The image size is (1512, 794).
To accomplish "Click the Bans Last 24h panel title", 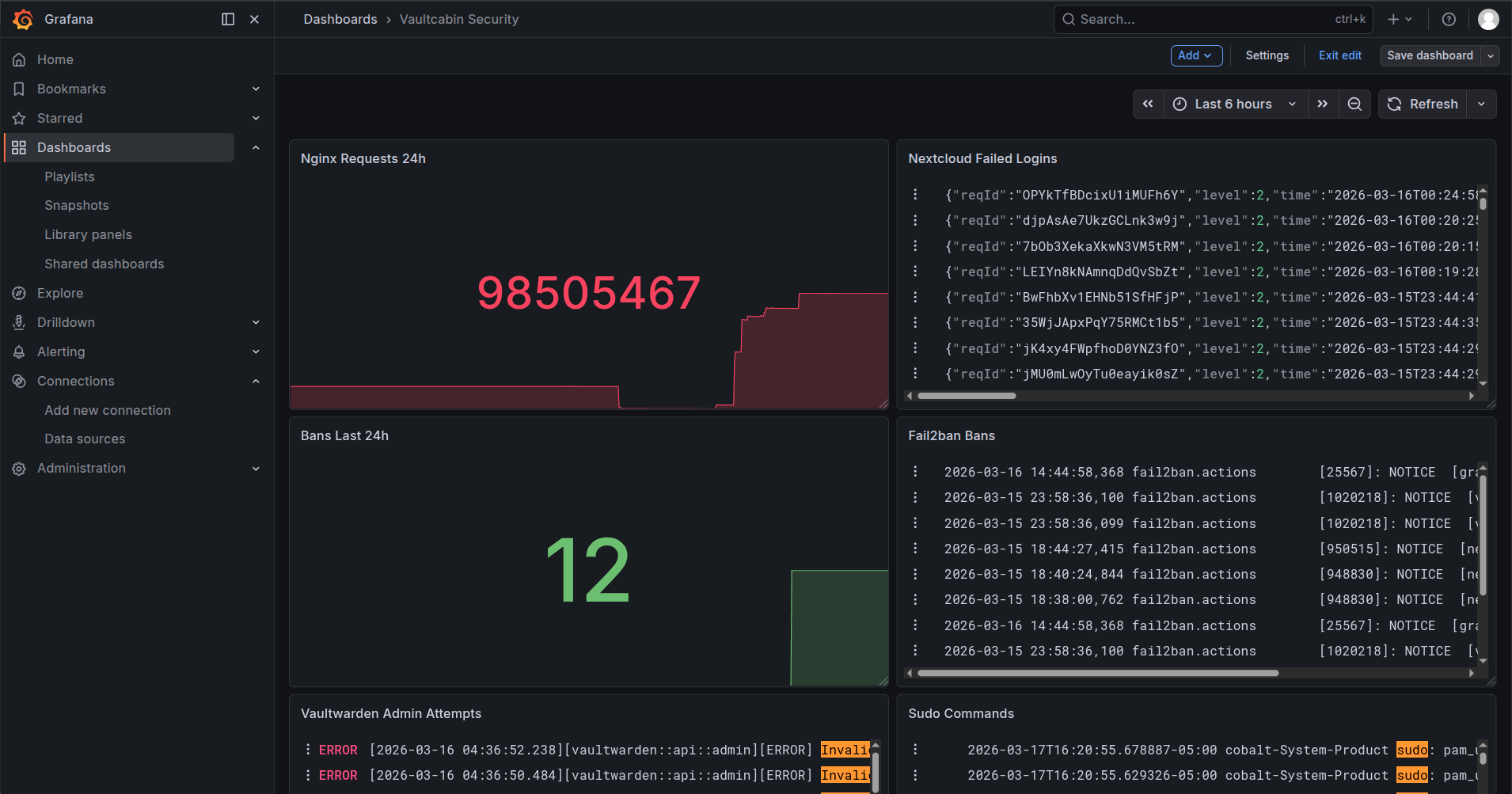I will 344,435.
